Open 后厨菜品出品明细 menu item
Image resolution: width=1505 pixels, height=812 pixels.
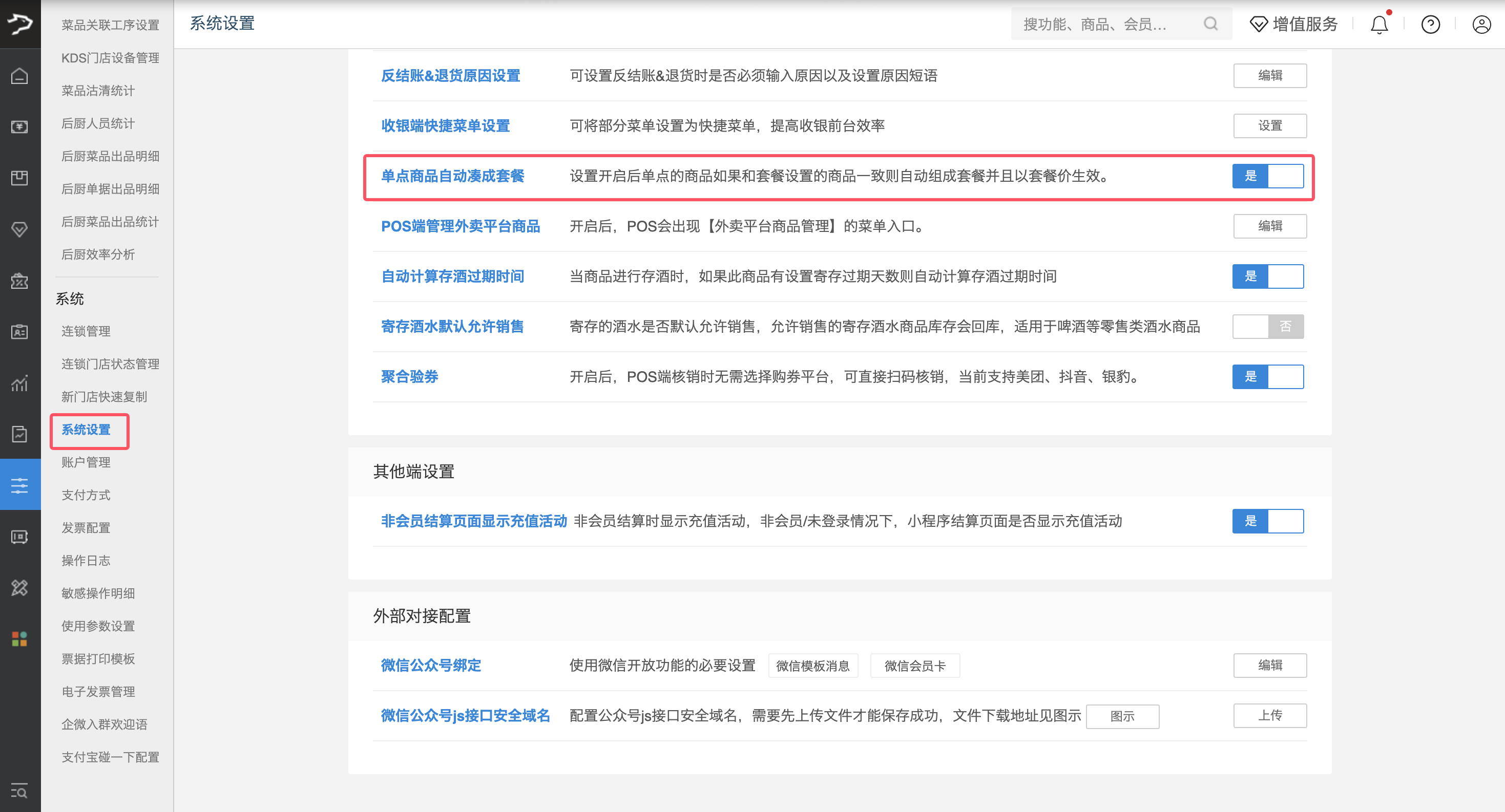111,156
